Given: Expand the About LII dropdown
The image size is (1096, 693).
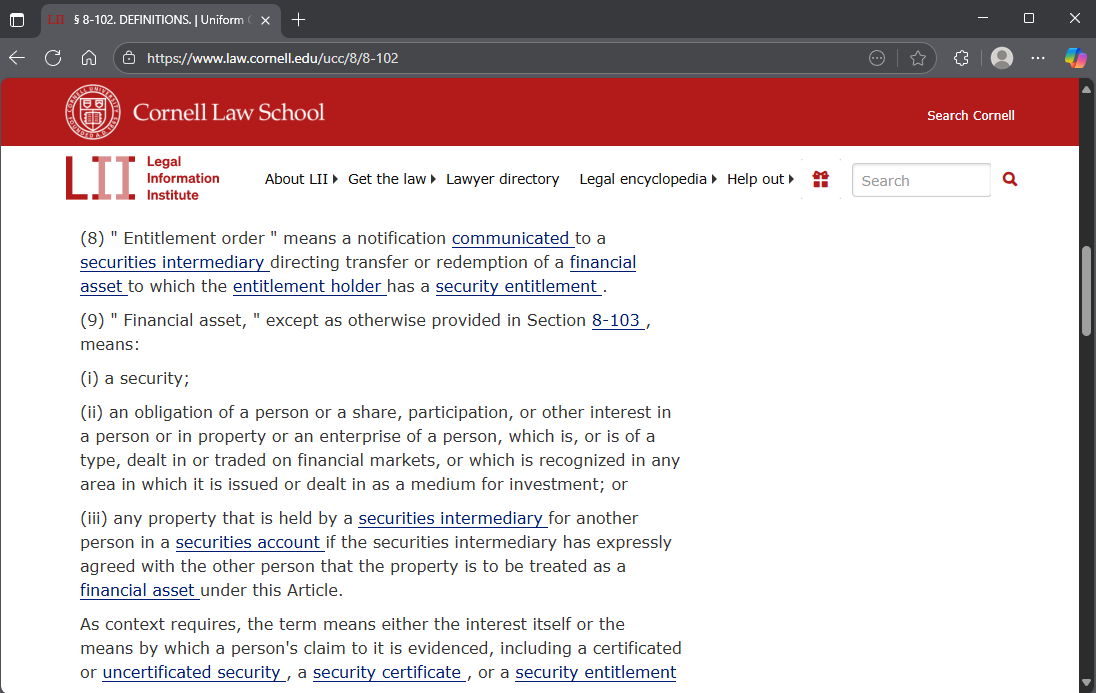Looking at the screenshot, I should pos(295,179).
